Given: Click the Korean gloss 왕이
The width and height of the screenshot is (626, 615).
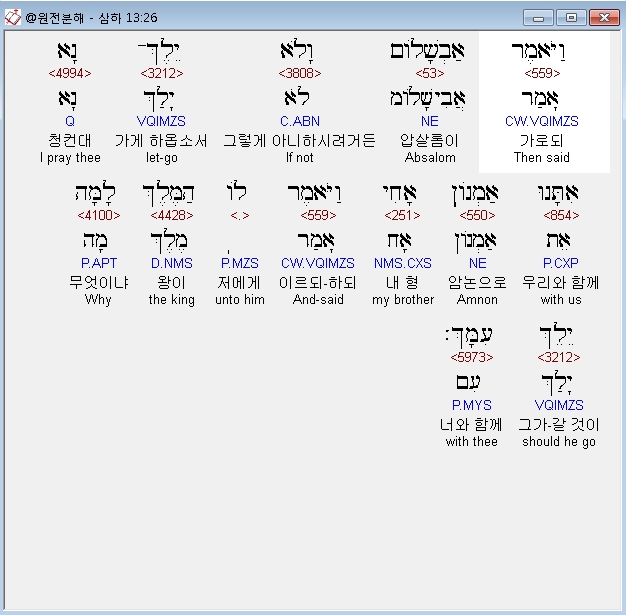Looking at the screenshot, I should 172,283.
